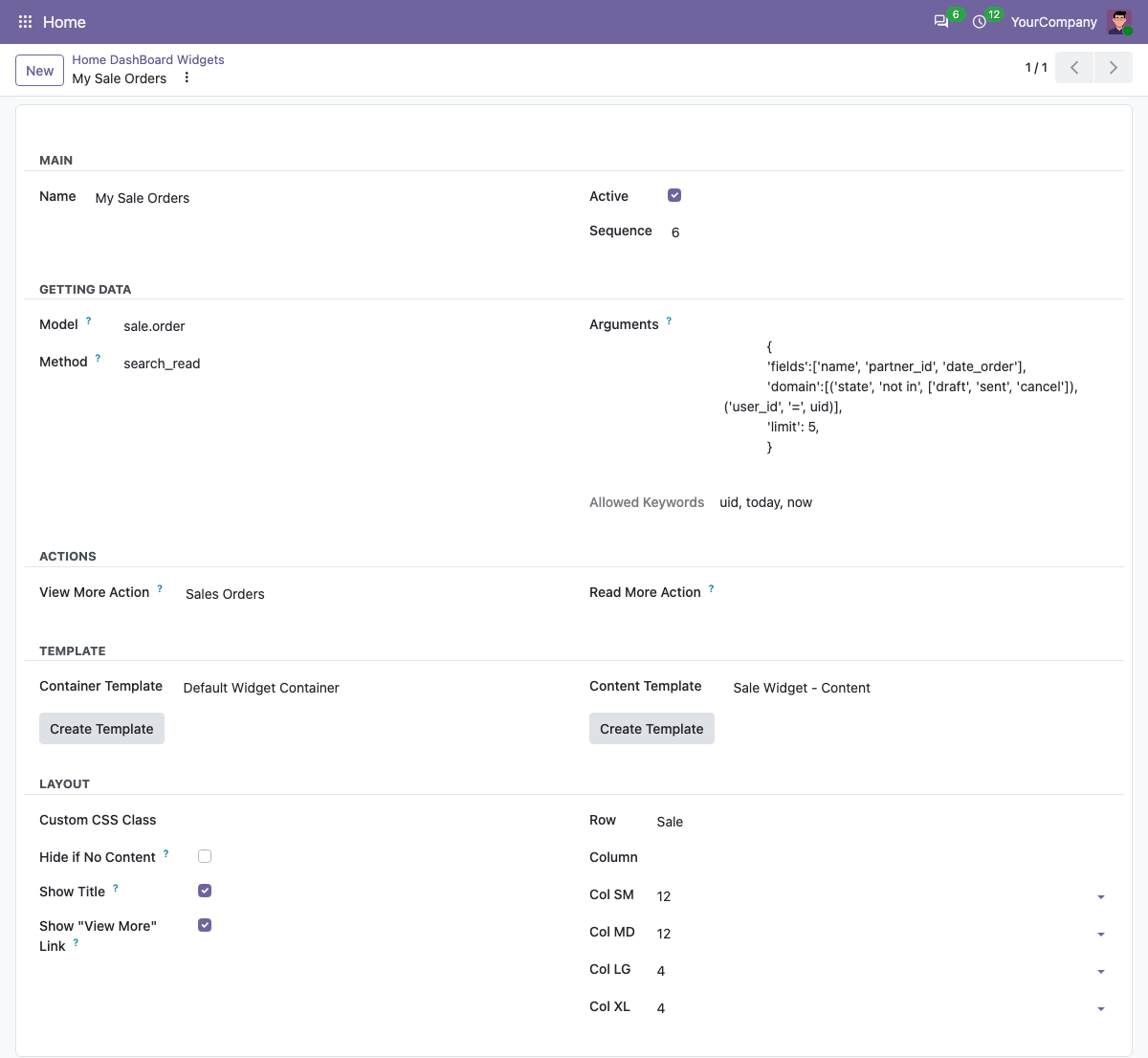Click into the Arguments code field

coord(916,396)
